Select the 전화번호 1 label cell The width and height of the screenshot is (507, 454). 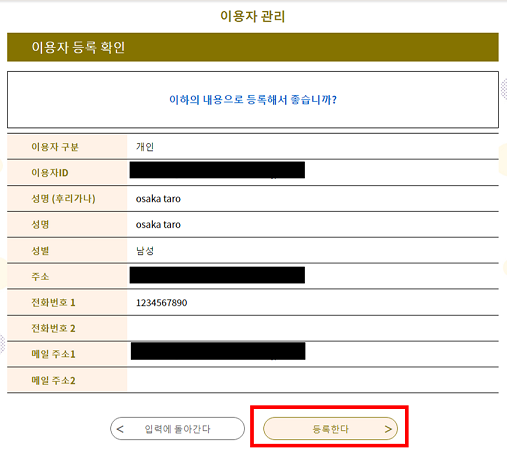tap(67, 303)
